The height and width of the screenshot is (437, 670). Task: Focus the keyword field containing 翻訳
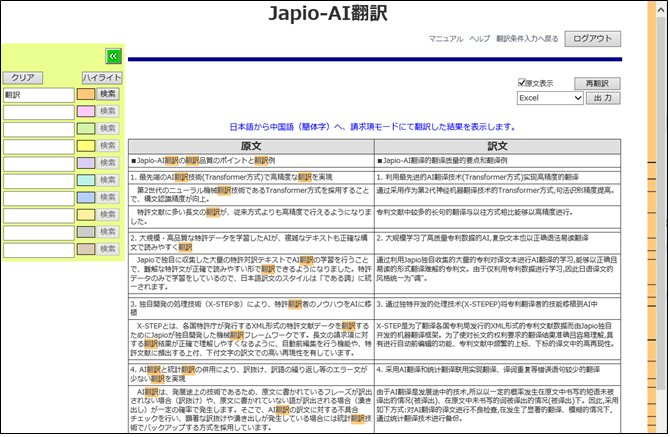coord(39,95)
